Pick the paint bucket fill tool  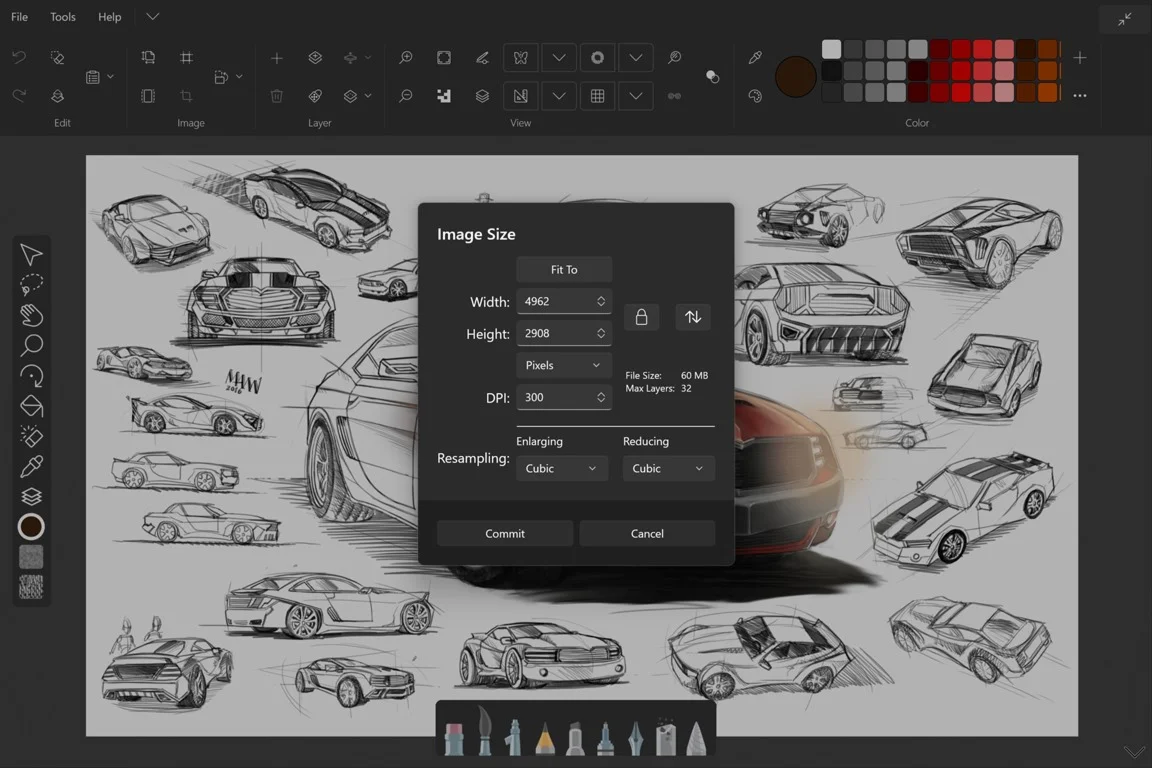coord(31,406)
